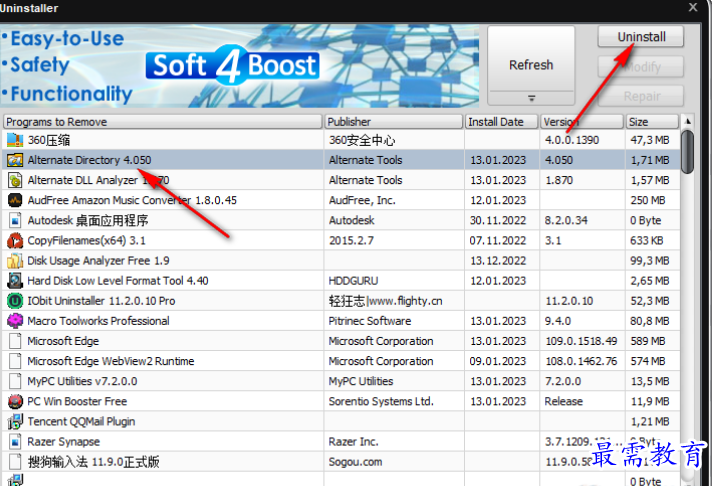The height and width of the screenshot is (486, 713).
Task: Click version cell 109.0.1518.49
Action: (581, 341)
